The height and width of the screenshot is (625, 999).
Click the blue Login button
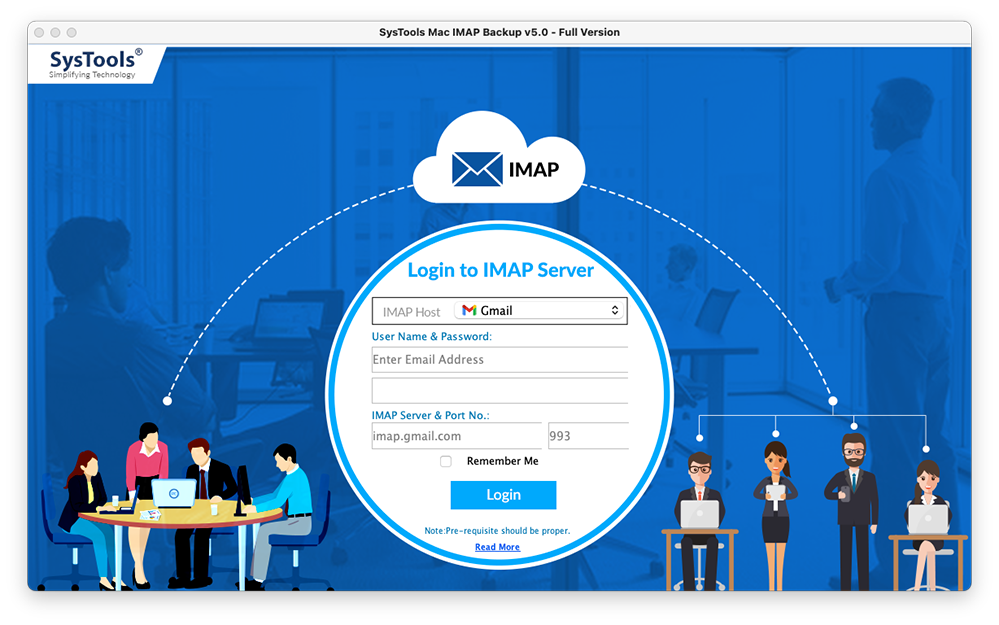coord(503,495)
